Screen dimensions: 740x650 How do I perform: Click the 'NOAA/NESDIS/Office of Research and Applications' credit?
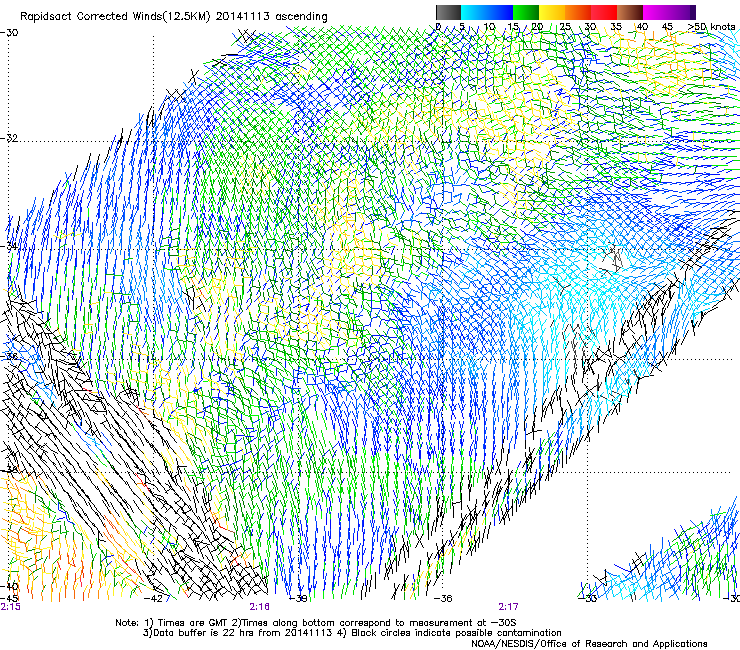click(x=589, y=643)
